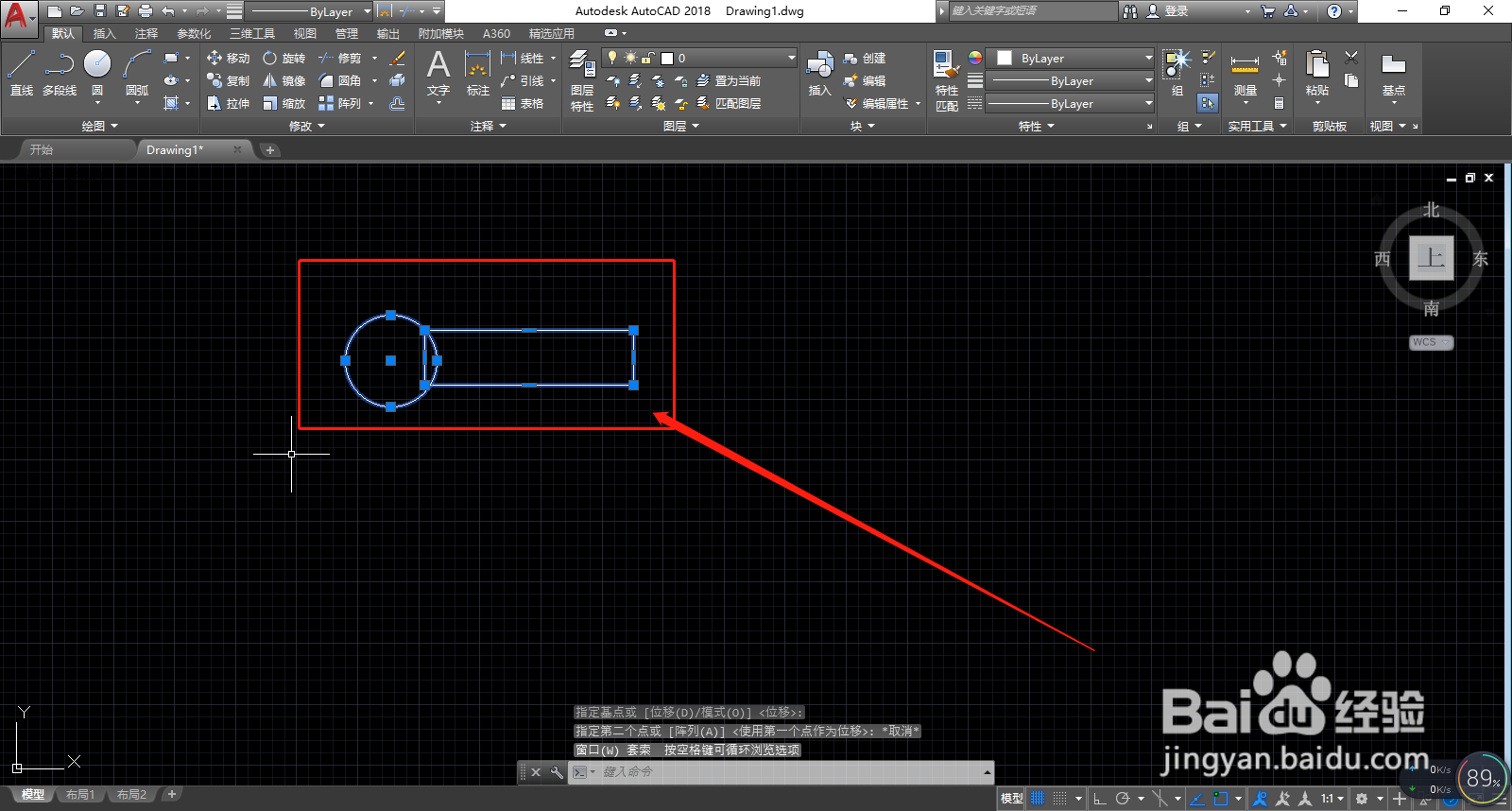Screen dimensions: 1512x811
Task: Open the View (视图) ribbon tab
Action: coord(304,33)
